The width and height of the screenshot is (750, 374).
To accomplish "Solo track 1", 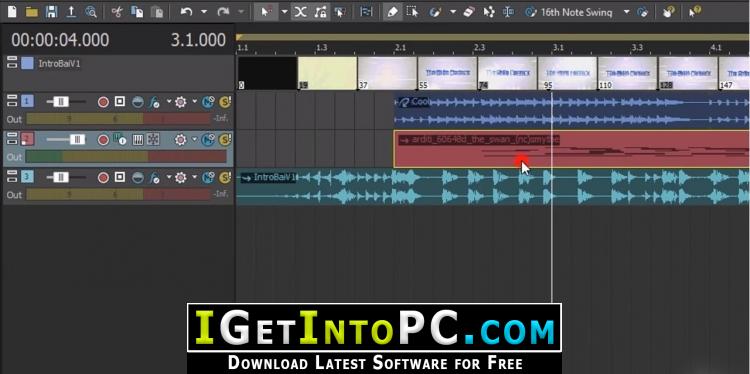I will [225, 101].
